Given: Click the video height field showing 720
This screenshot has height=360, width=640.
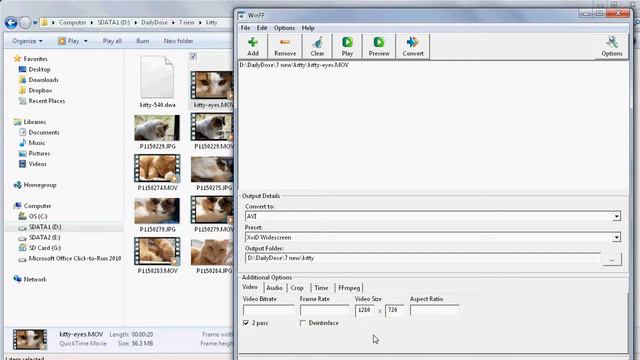Looking at the screenshot, I should [x=394, y=310].
